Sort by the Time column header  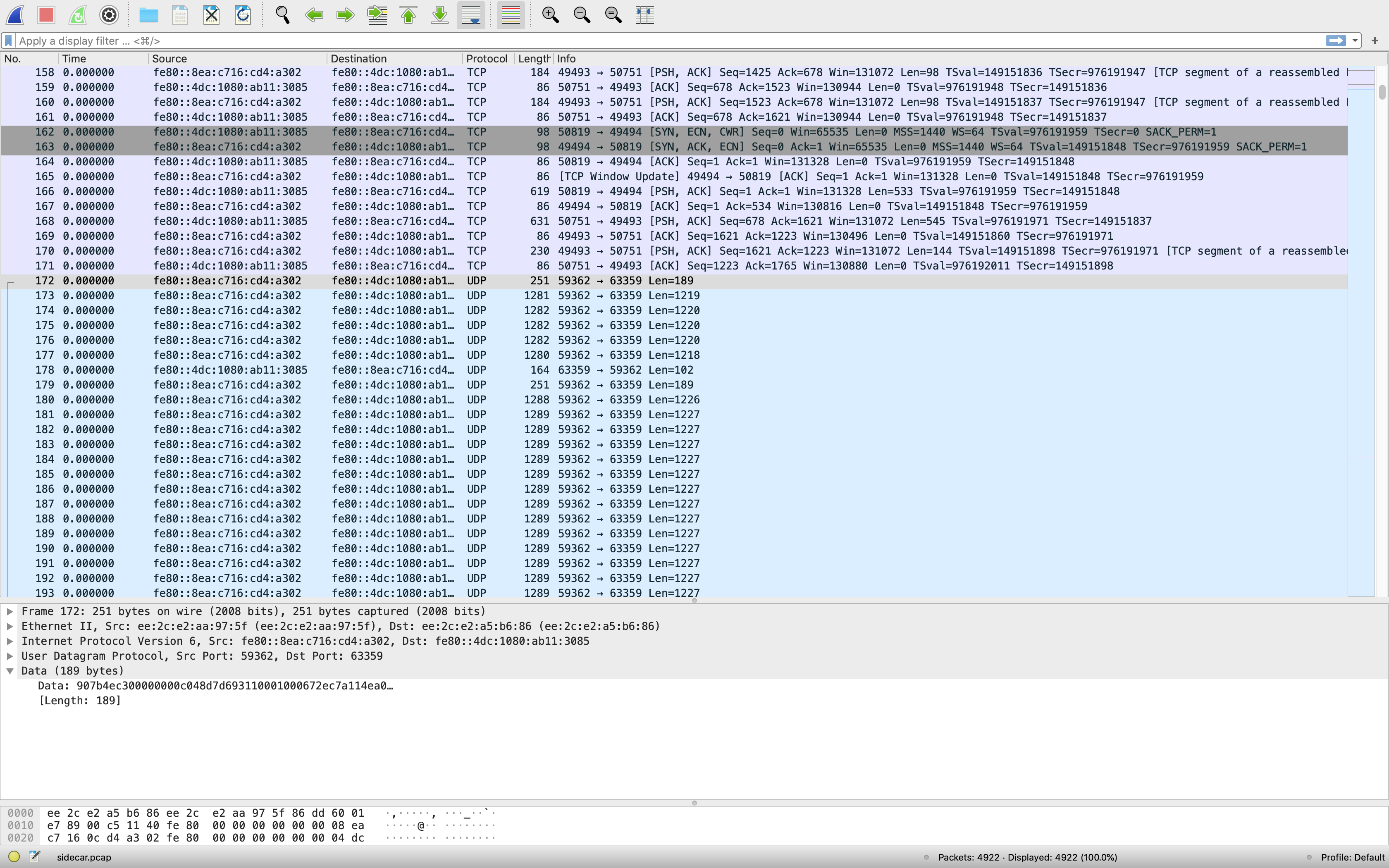click(x=103, y=59)
